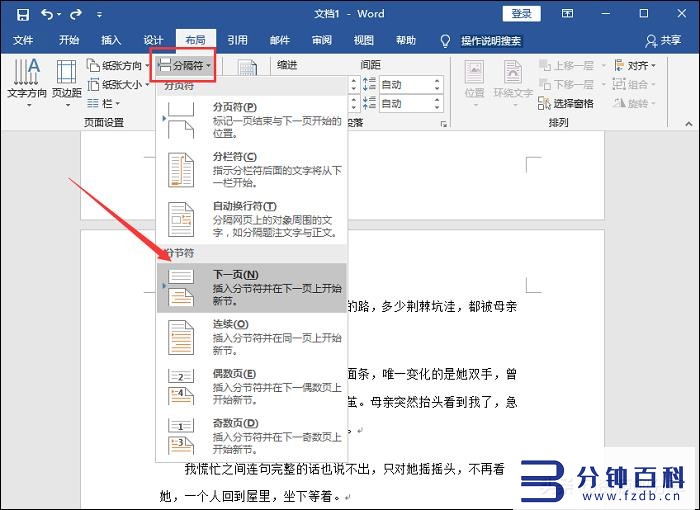Click the 分隔符 breaks dropdown button

click(184, 66)
